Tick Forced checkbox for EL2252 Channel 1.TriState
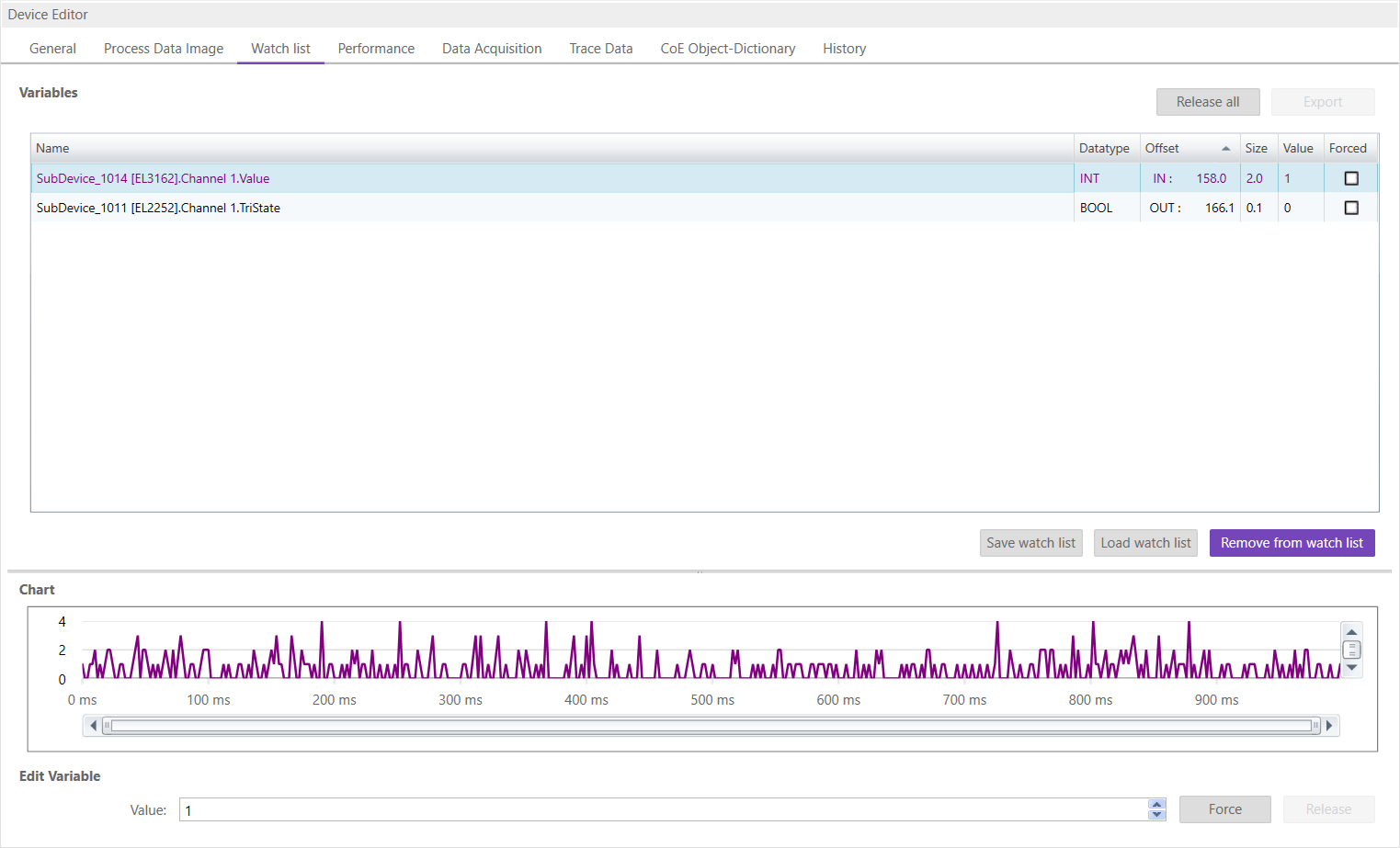The height and width of the screenshot is (848, 1400). [1350, 208]
